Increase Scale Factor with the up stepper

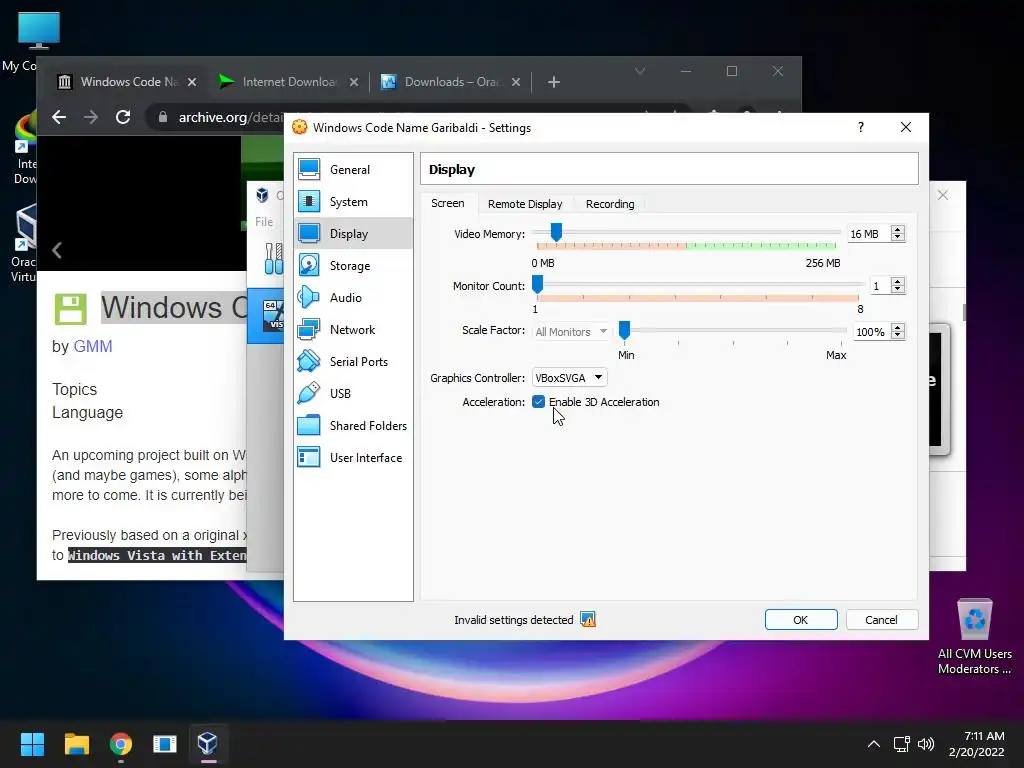pyautogui.click(x=898, y=328)
